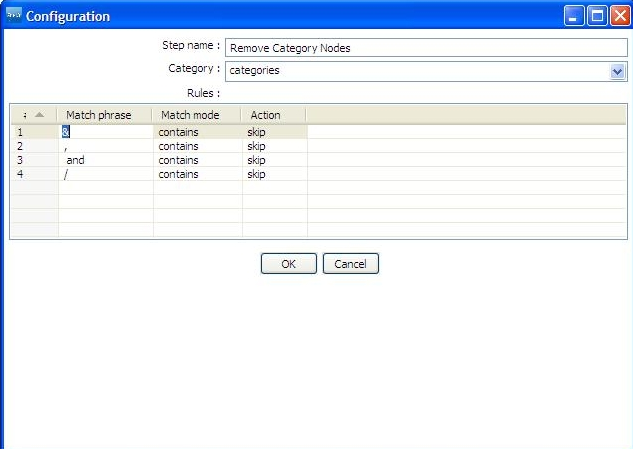Screen dimensions: 633x449
Task: Click the row number column sort arrow
Action: (39, 115)
